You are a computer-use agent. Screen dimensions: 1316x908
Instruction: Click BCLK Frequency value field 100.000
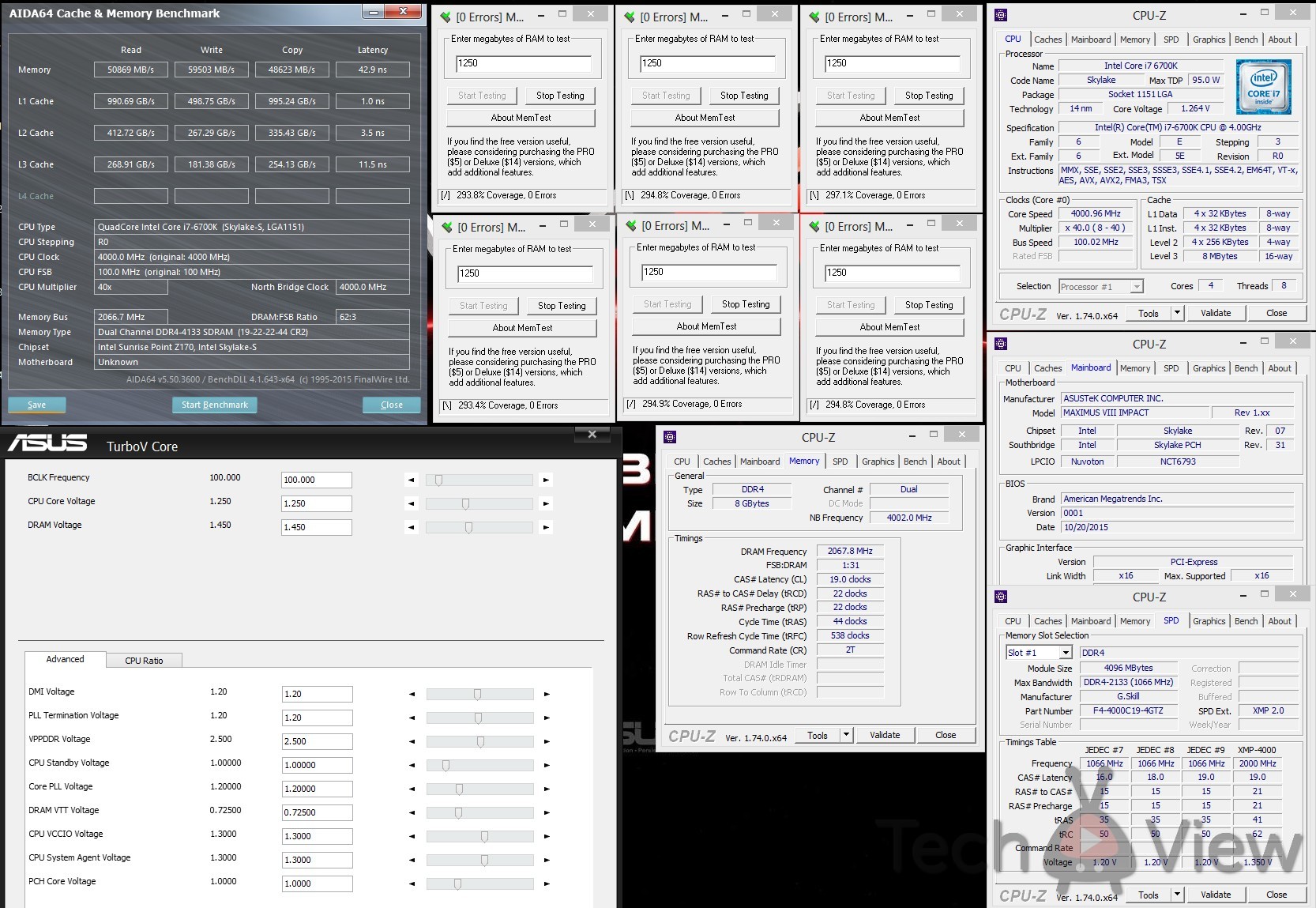pos(317,480)
